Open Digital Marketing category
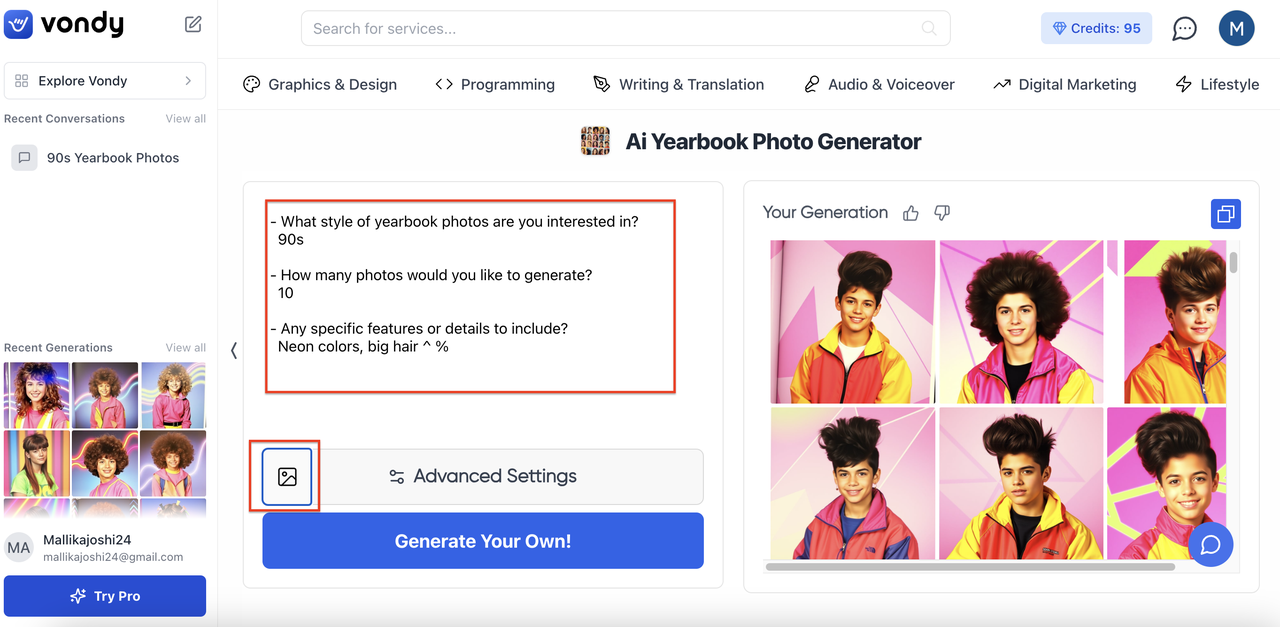1280x627 pixels. coord(1064,84)
